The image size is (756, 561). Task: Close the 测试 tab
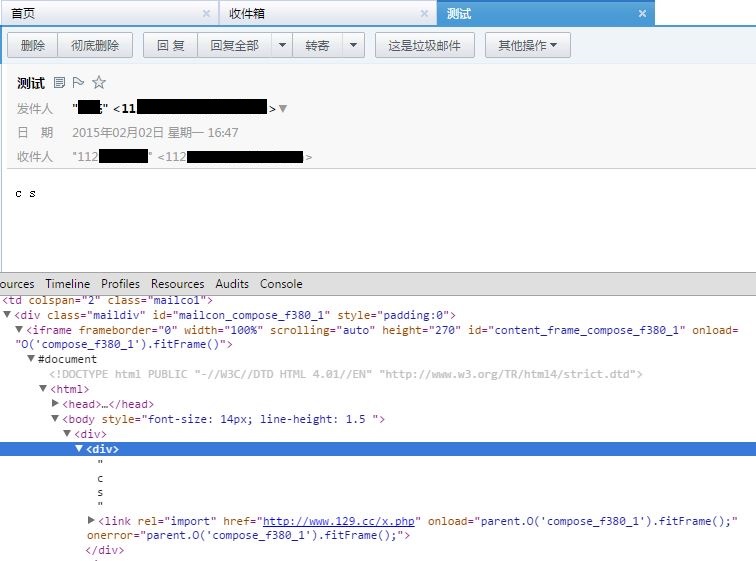click(x=642, y=13)
